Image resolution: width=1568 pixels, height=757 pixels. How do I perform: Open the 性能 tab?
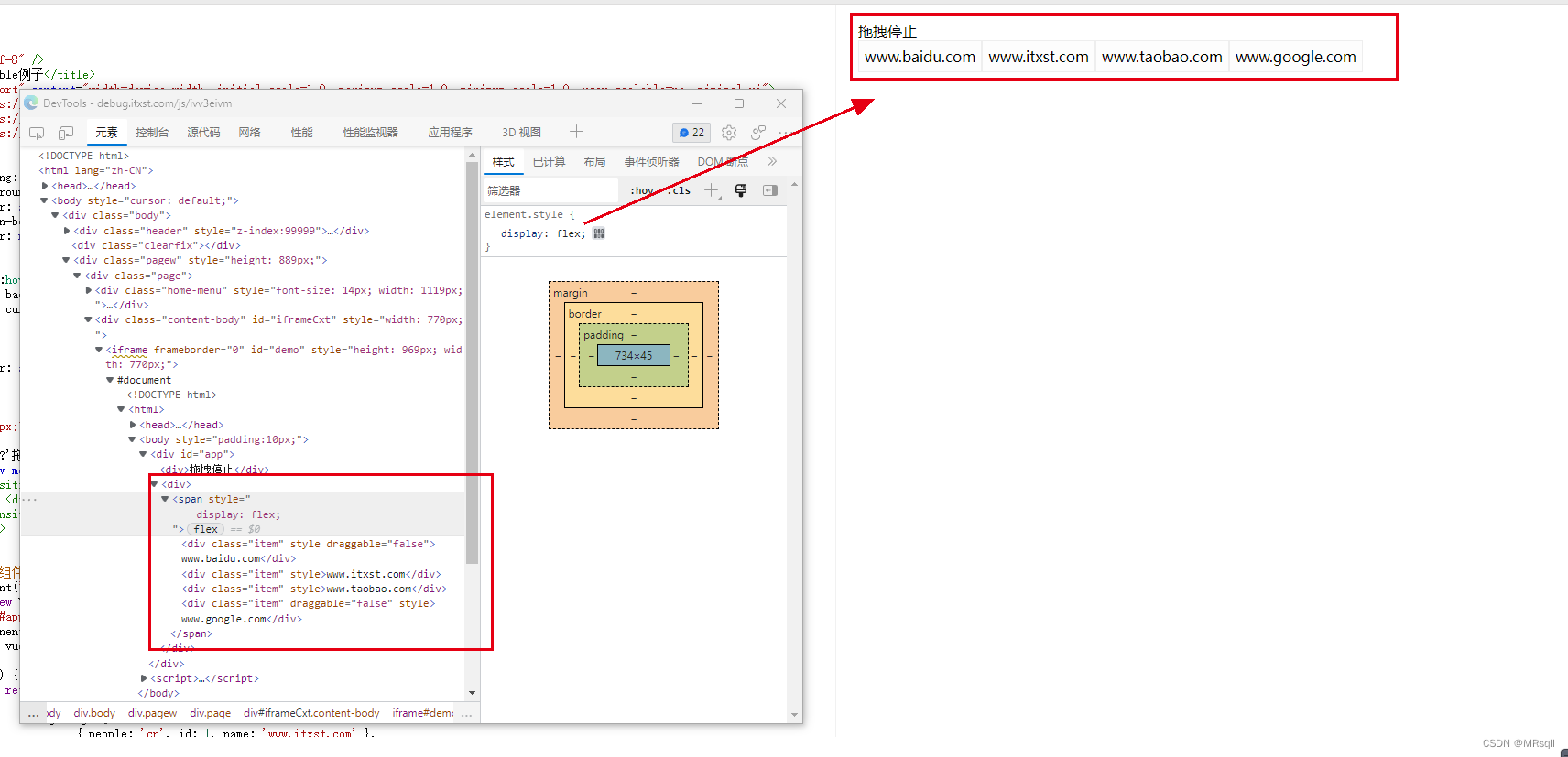(x=301, y=133)
